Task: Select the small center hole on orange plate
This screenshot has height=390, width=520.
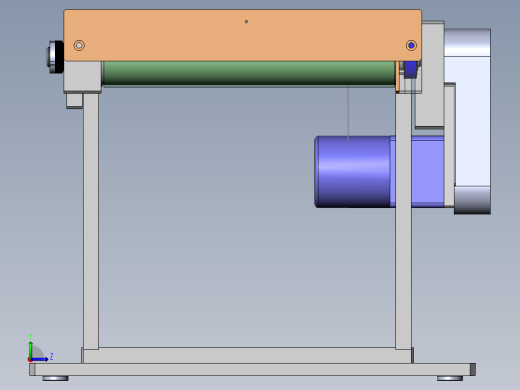Action: click(x=246, y=22)
